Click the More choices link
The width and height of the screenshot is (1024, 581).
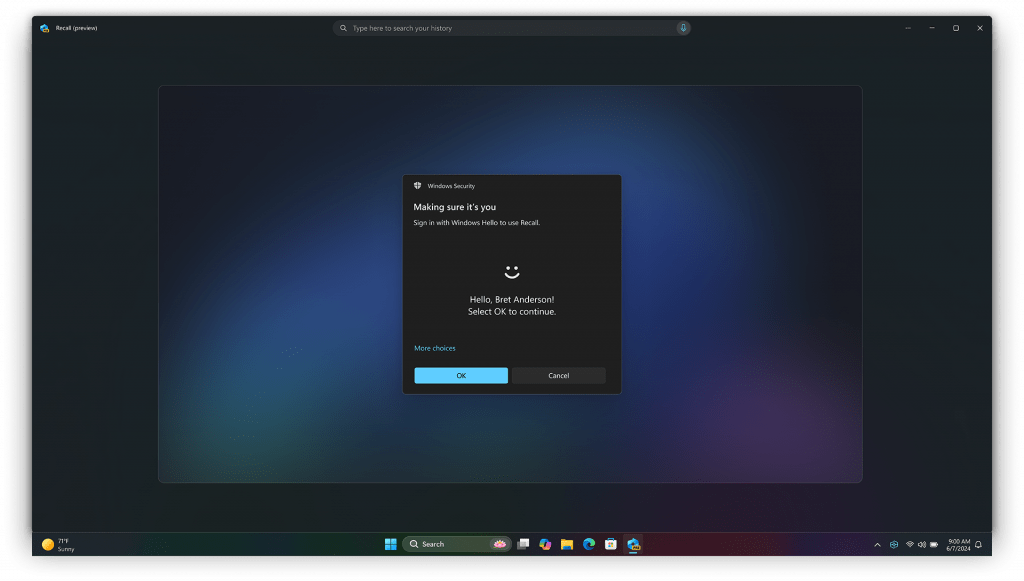(x=435, y=348)
